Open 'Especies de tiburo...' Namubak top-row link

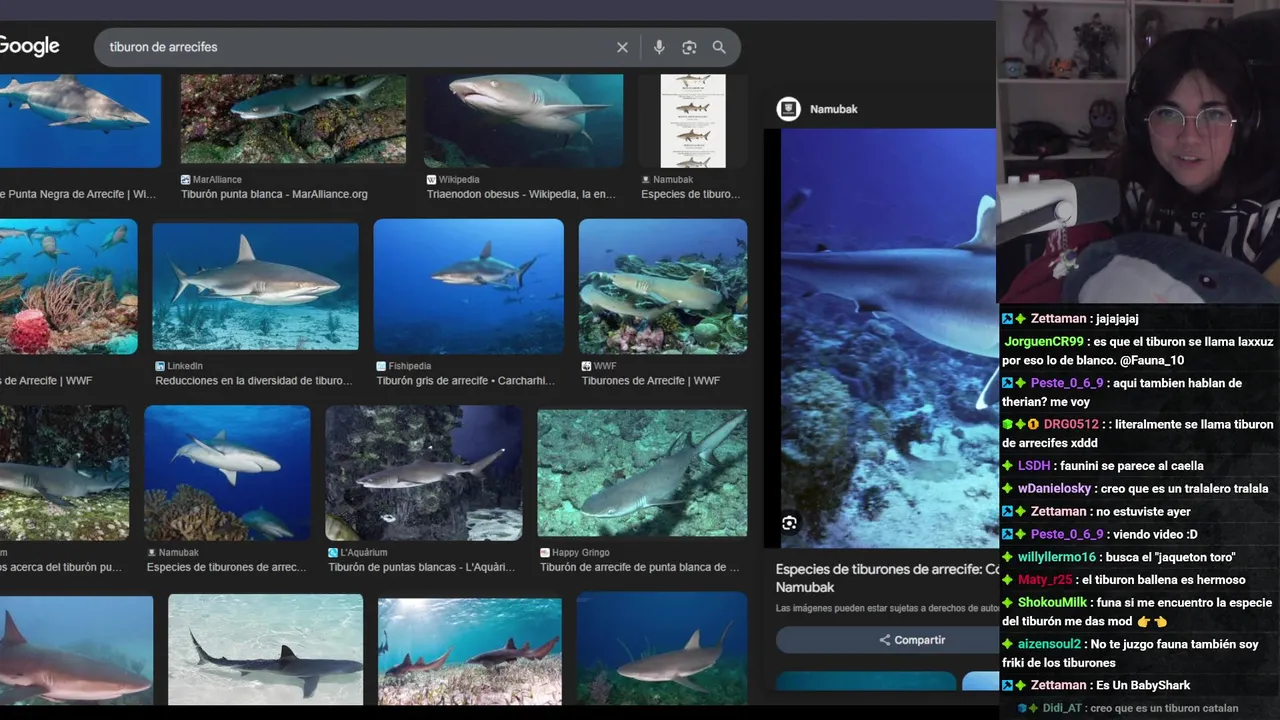690,194
